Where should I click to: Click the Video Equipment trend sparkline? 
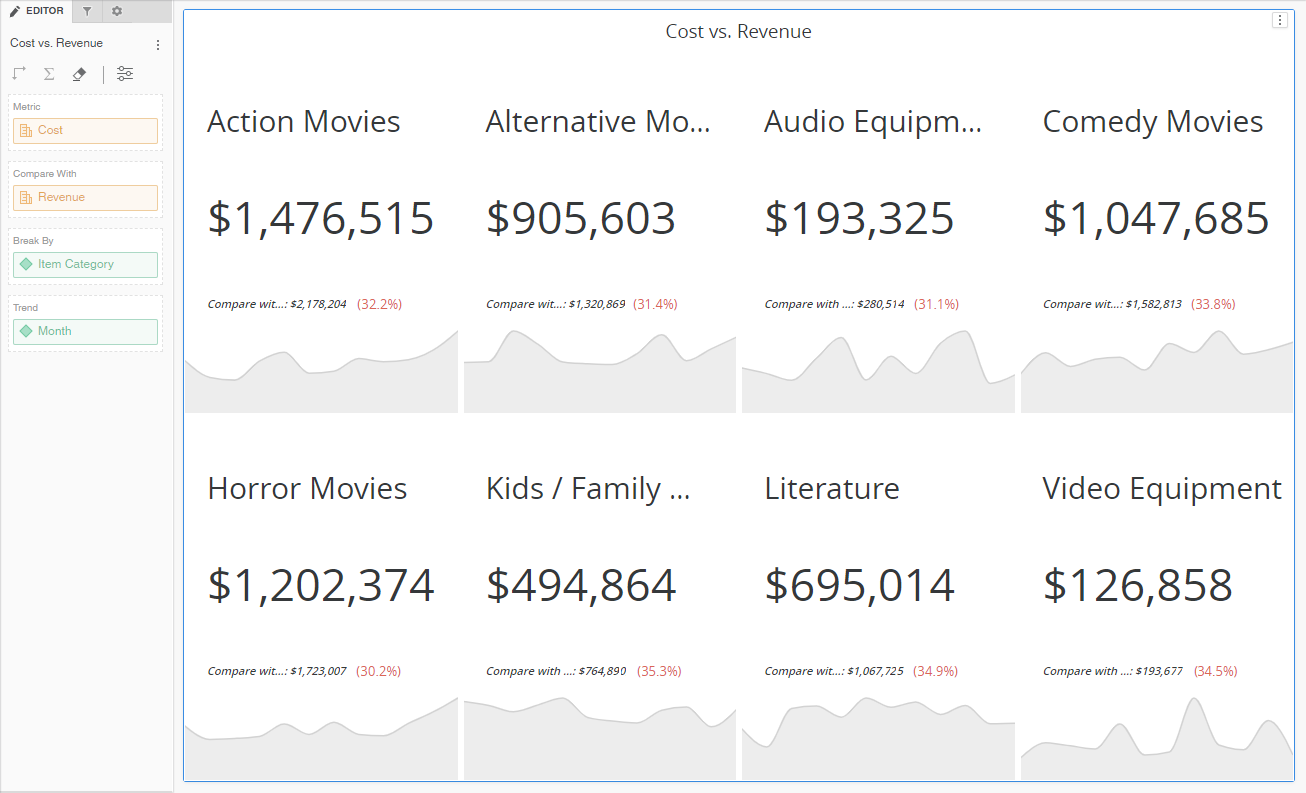(1156, 740)
